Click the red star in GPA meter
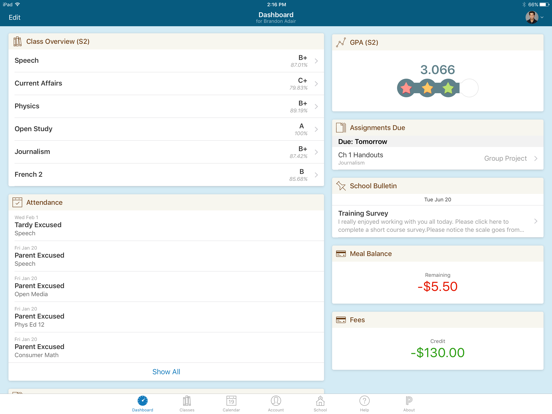Viewport: 552px width, 414px height. pyautogui.click(x=406, y=88)
